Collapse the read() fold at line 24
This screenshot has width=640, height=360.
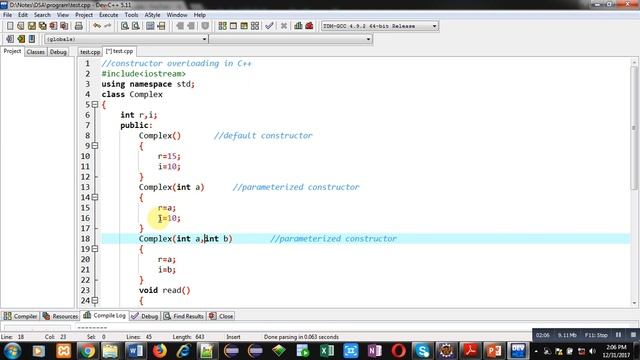[x=95, y=300]
